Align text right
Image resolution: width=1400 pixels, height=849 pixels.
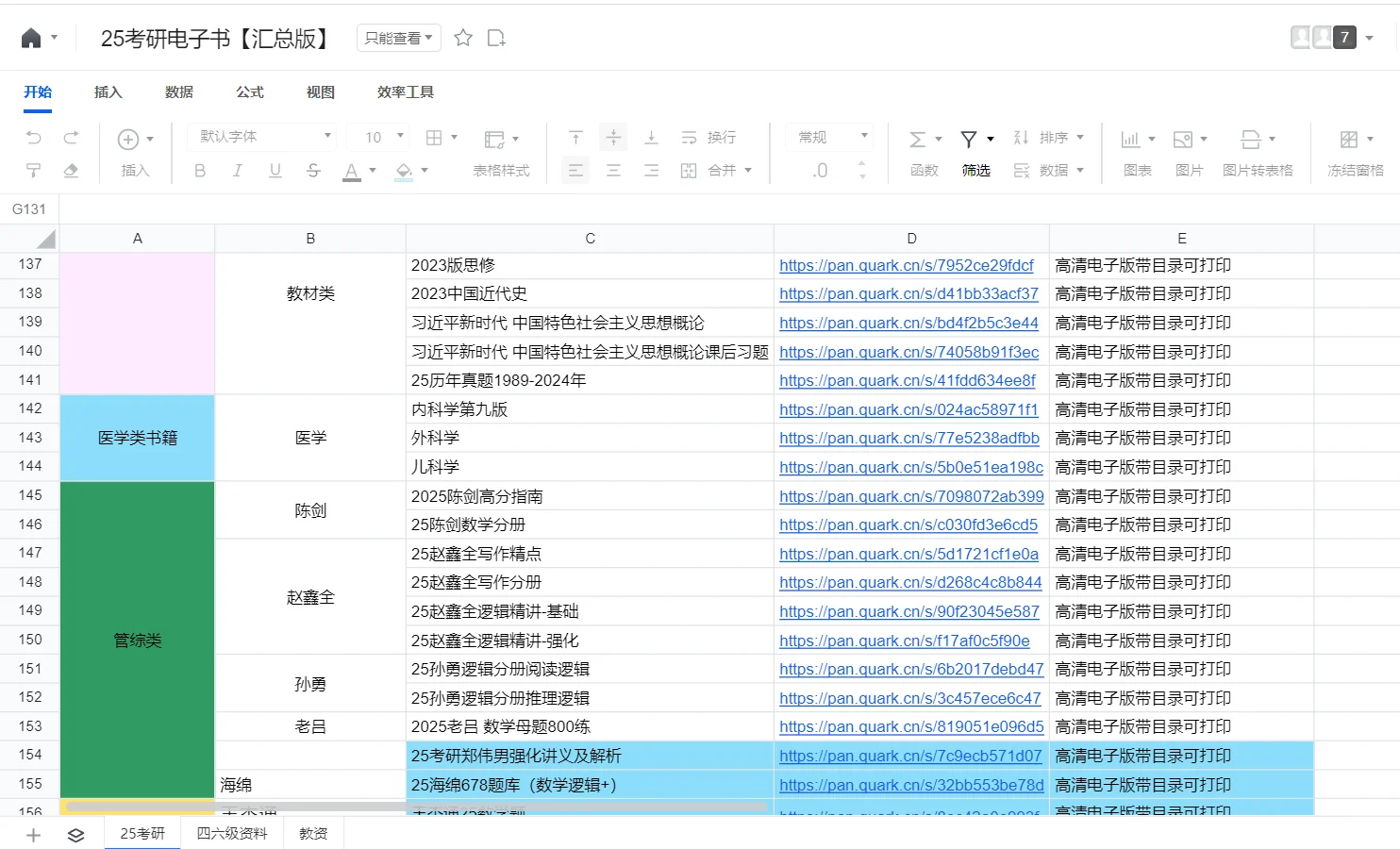point(651,171)
